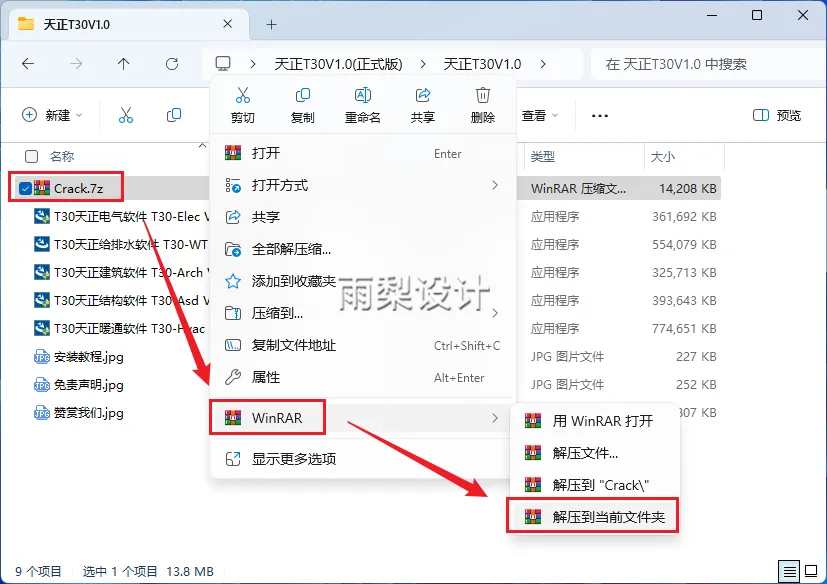This screenshot has width=827, height=584.
Task: Click Delete trash icon in context menu
Action: point(483,105)
